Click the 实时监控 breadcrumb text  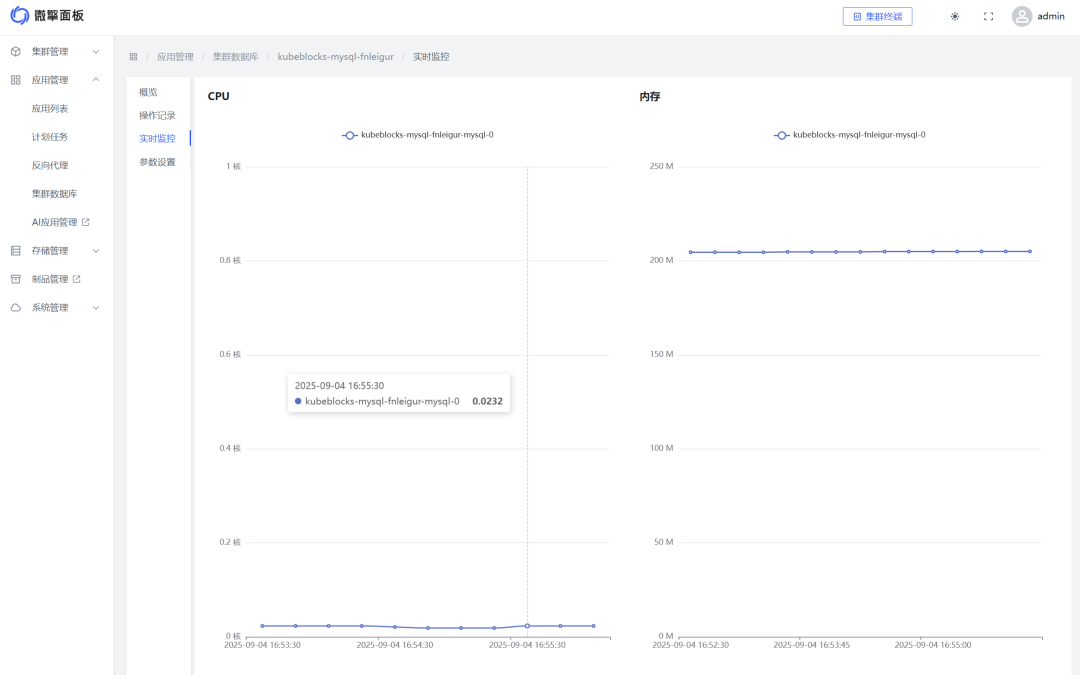[x=431, y=57]
